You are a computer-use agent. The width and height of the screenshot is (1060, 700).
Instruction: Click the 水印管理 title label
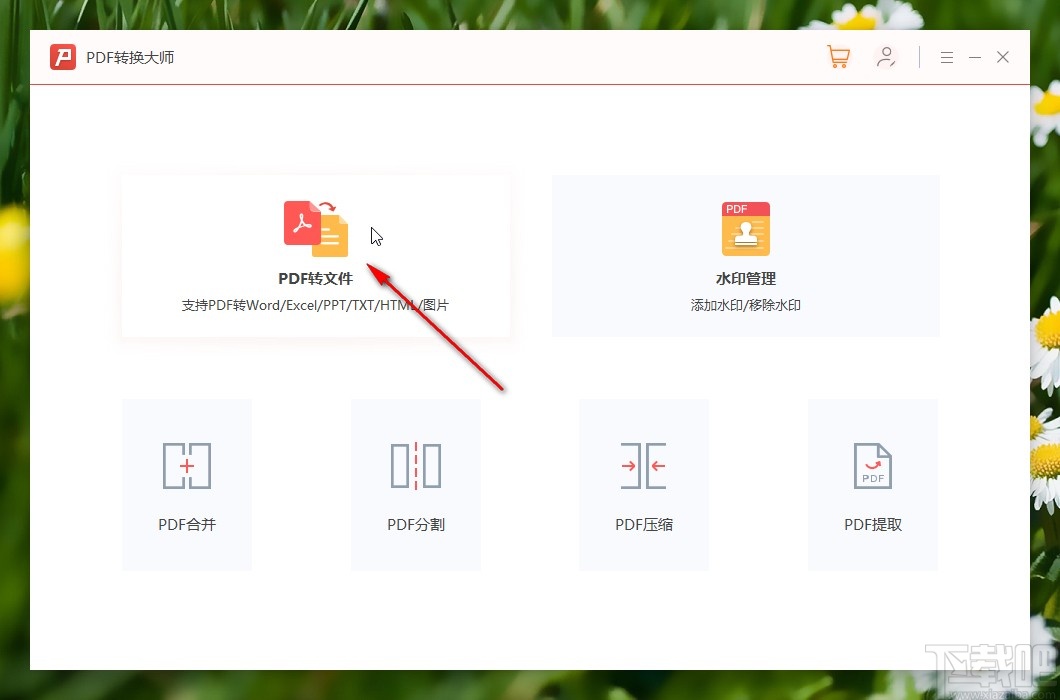pyautogui.click(x=746, y=279)
